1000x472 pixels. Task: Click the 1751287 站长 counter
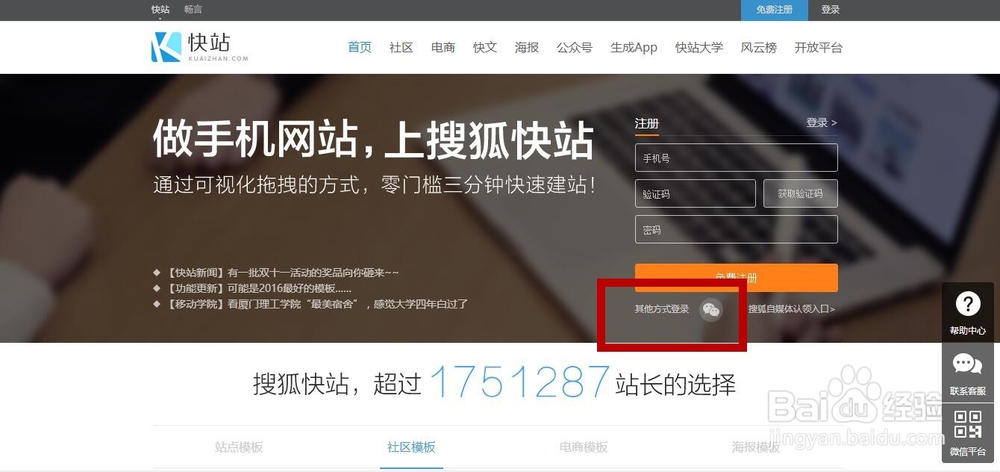click(520, 383)
